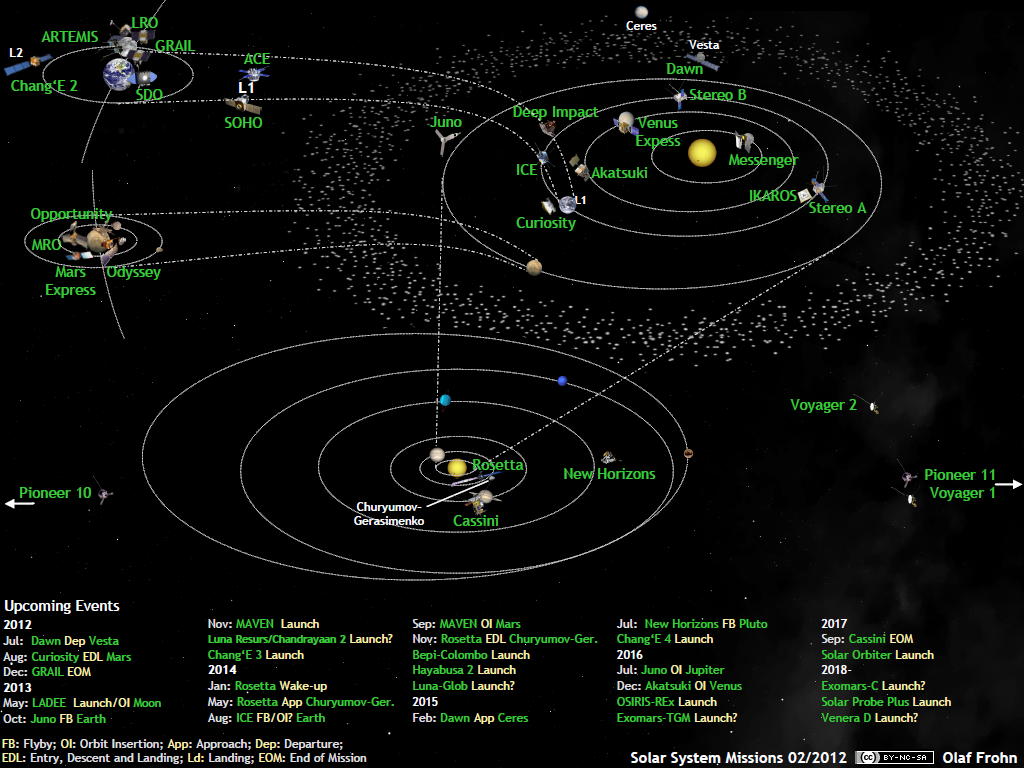1024x768 pixels.
Task: Click the Olaf Frohn author credit
Action: [980, 757]
